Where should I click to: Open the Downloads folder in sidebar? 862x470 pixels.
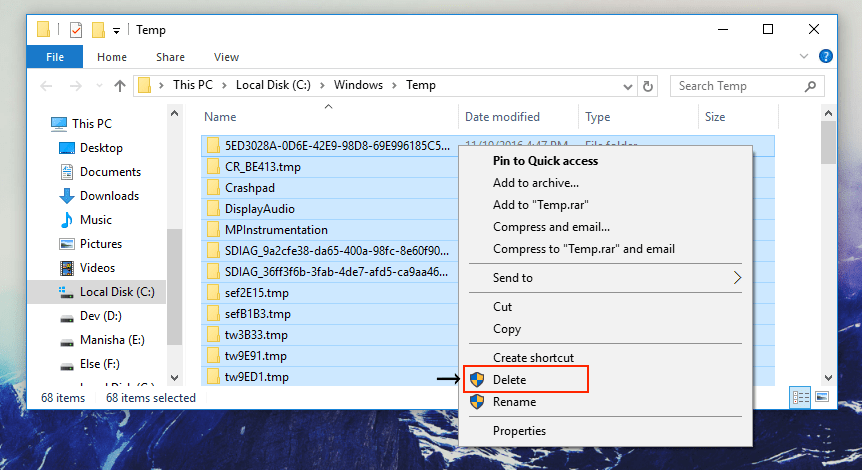(109, 196)
